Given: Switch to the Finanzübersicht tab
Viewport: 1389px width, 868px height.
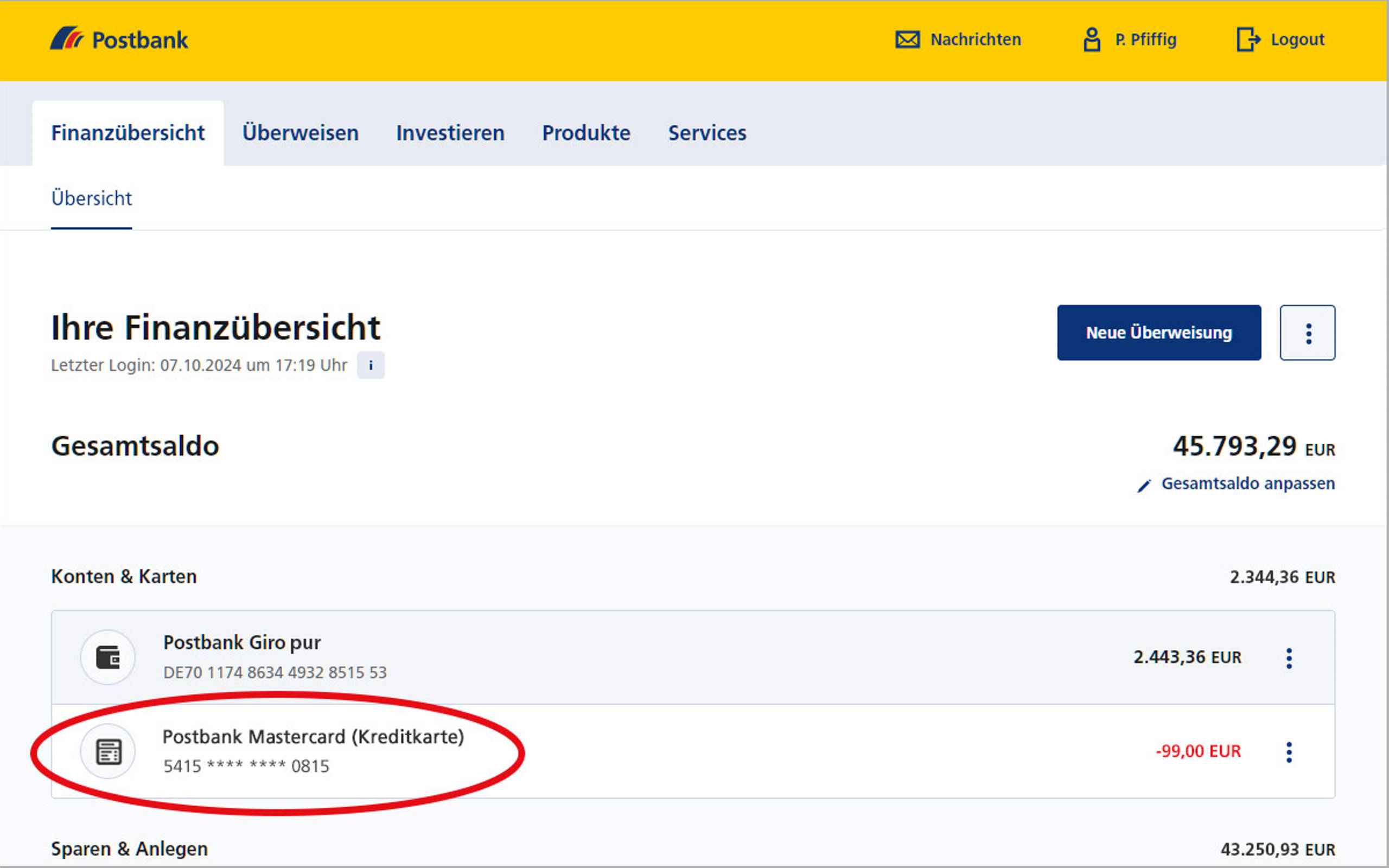Looking at the screenshot, I should point(128,133).
